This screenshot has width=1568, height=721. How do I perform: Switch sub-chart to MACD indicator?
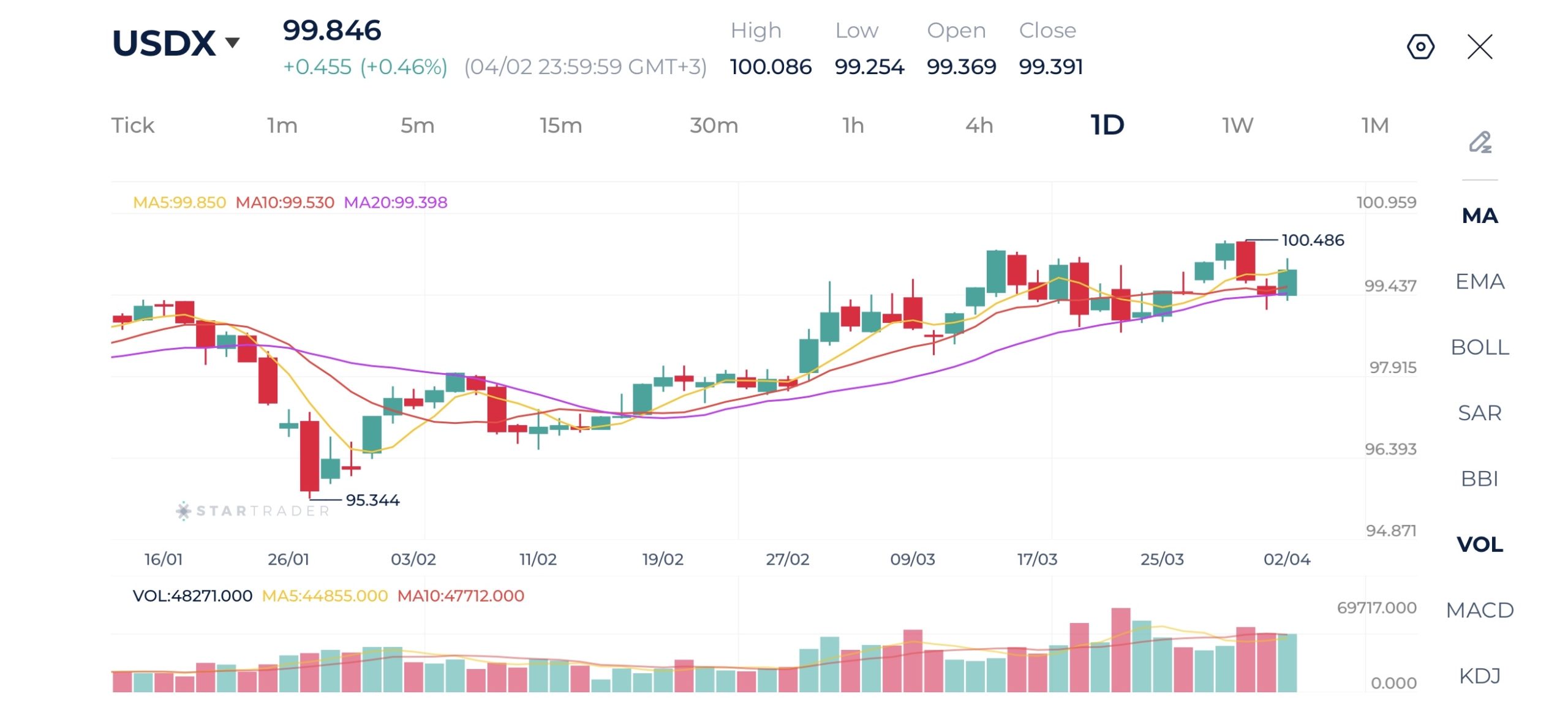click(1480, 610)
